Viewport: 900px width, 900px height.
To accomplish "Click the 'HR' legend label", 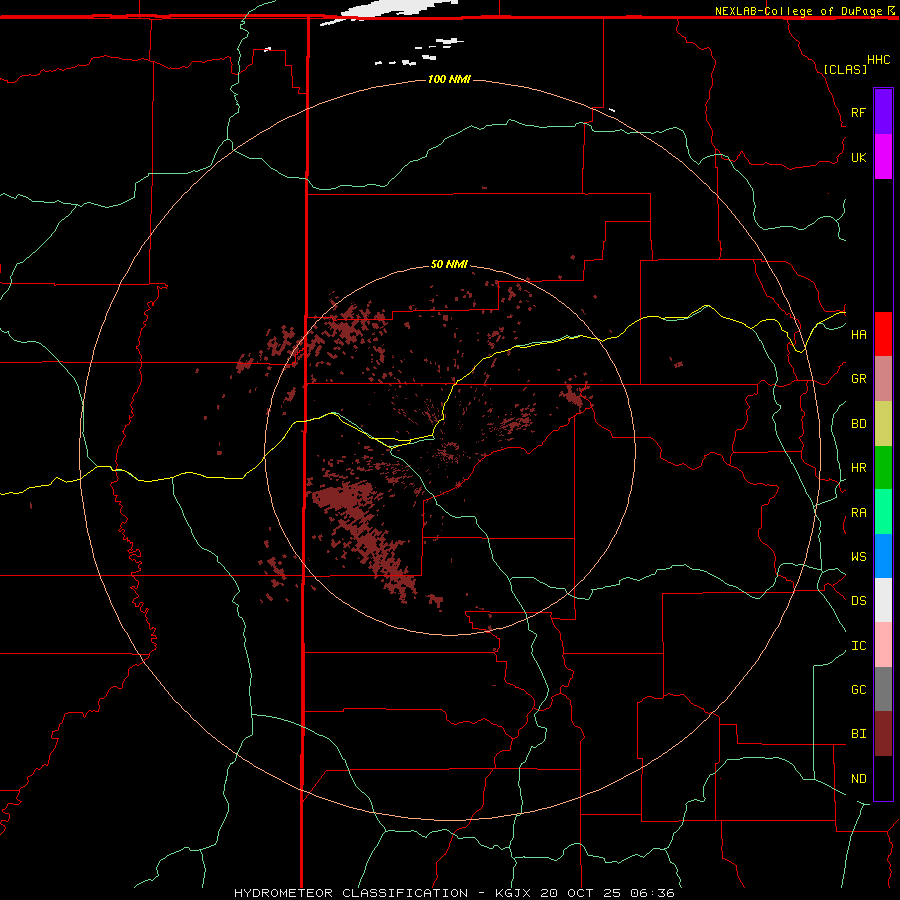I will coord(858,468).
